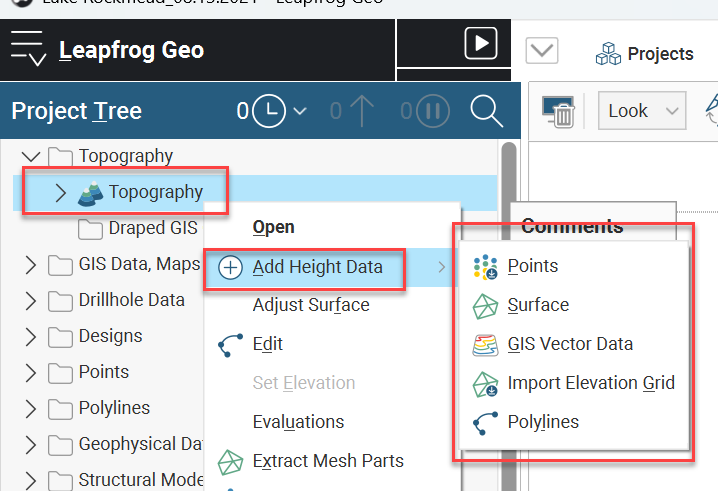The width and height of the screenshot is (718, 491).
Task: Click the Project Tree vertical scrollbar
Action: pos(509,316)
